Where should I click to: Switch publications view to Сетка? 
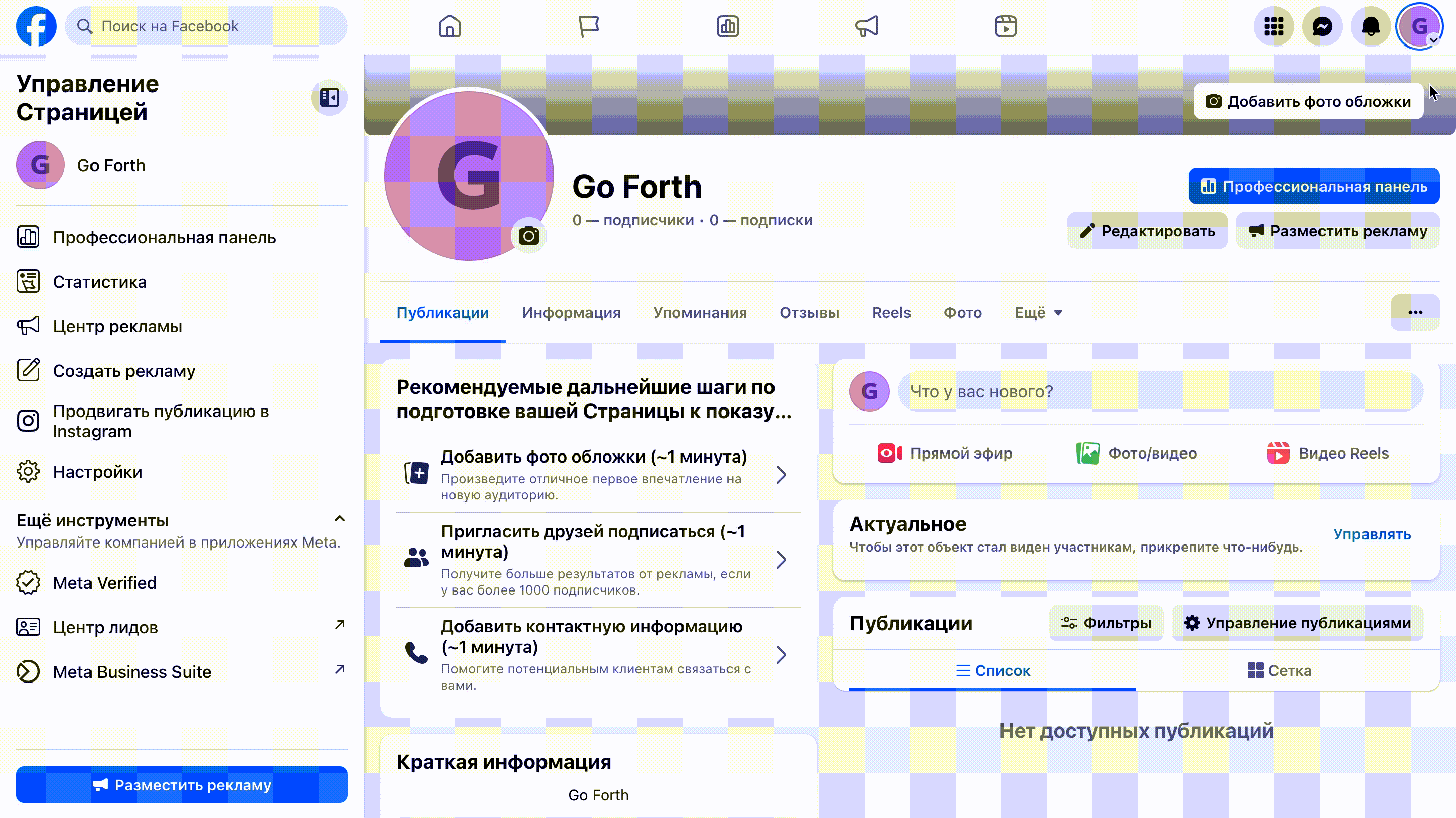point(1280,670)
